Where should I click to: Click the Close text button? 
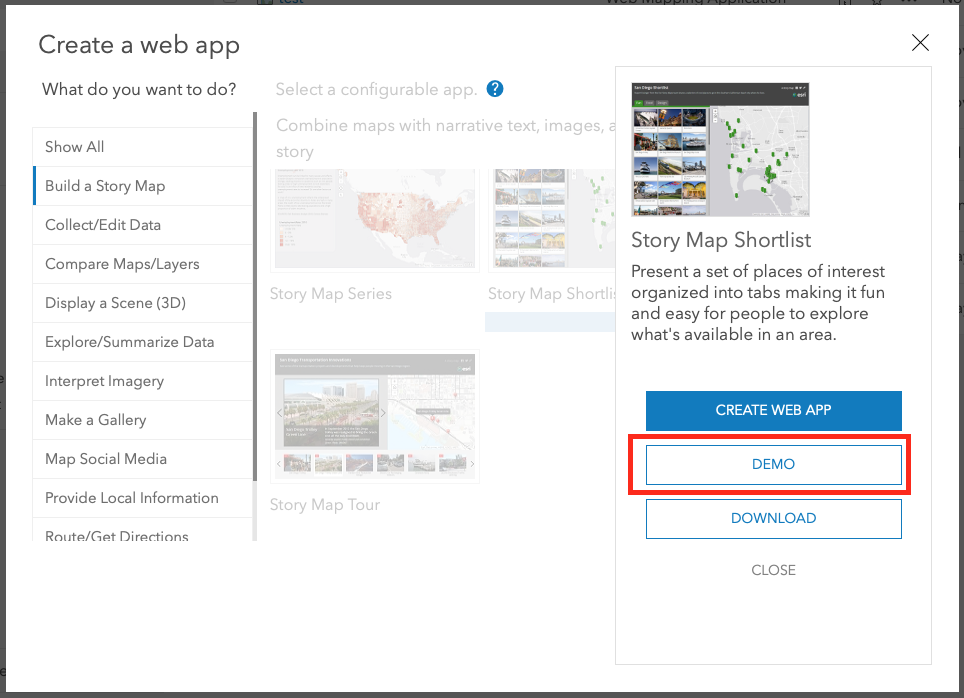click(x=773, y=570)
